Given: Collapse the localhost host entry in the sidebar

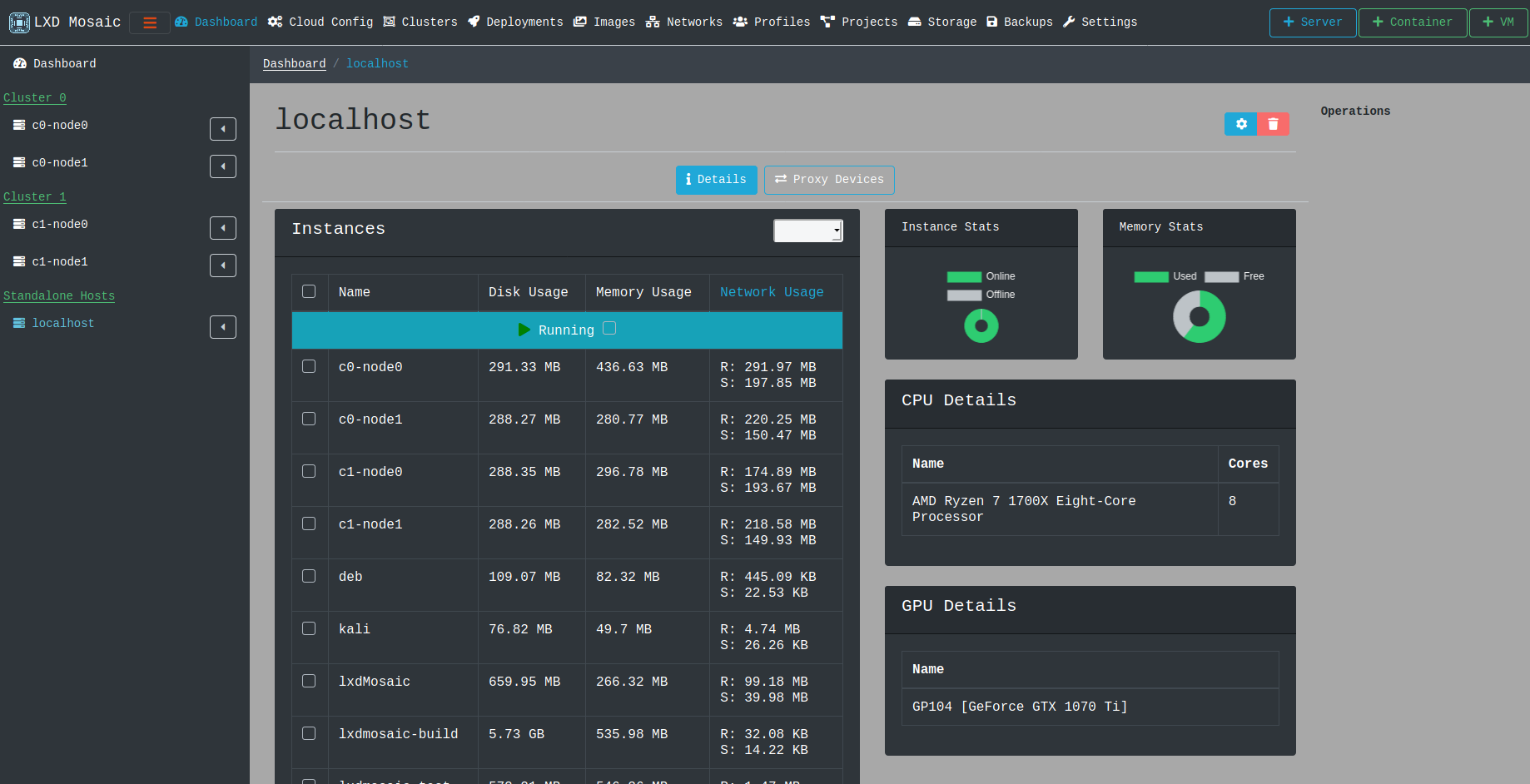Looking at the screenshot, I should (222, 326).
